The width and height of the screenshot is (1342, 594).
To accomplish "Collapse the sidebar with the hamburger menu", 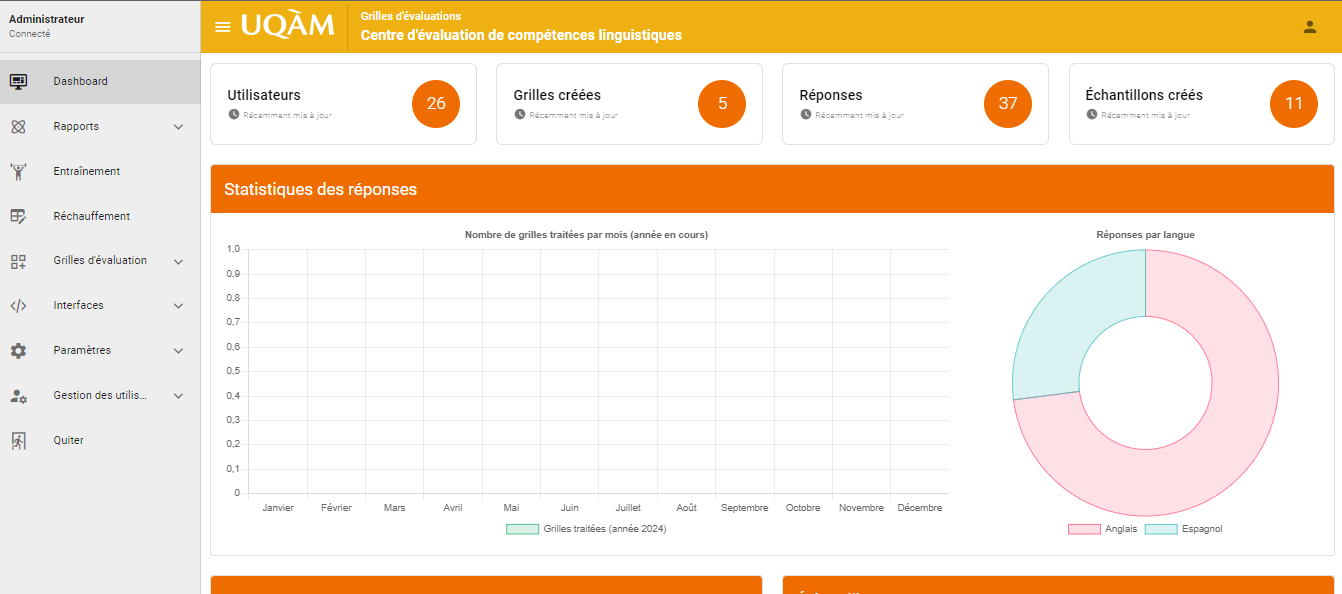I will [221, 27].
